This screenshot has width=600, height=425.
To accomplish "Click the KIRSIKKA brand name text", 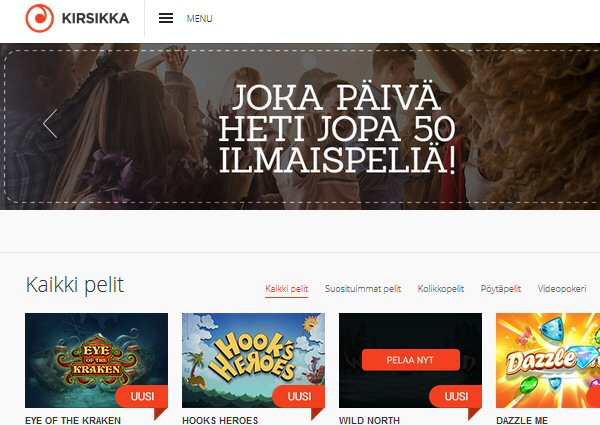I will [x=95, y=18].
